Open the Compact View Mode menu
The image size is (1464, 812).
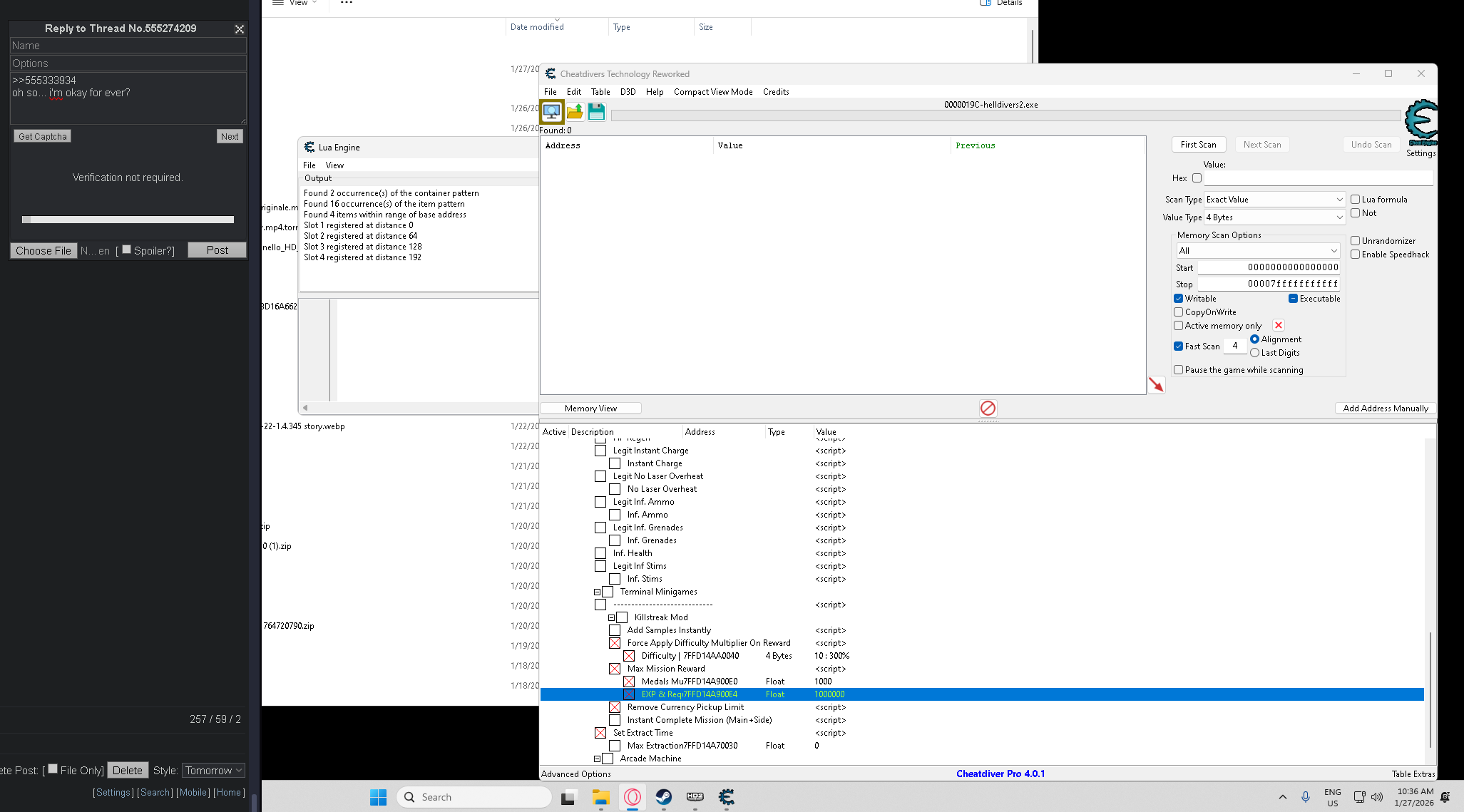click(x=712, y=92)
